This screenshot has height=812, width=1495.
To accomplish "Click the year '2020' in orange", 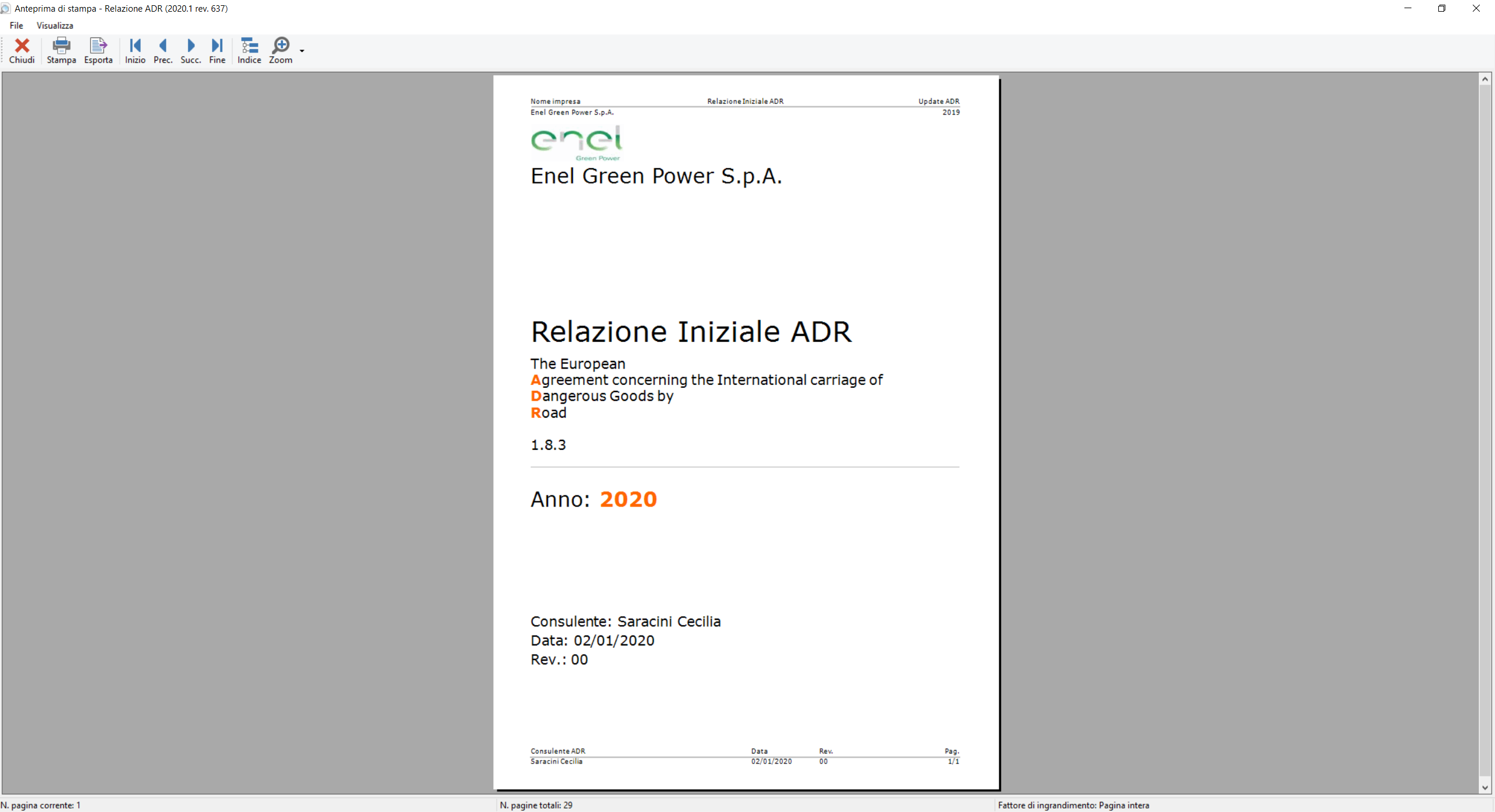I will [x=628, y=499].
